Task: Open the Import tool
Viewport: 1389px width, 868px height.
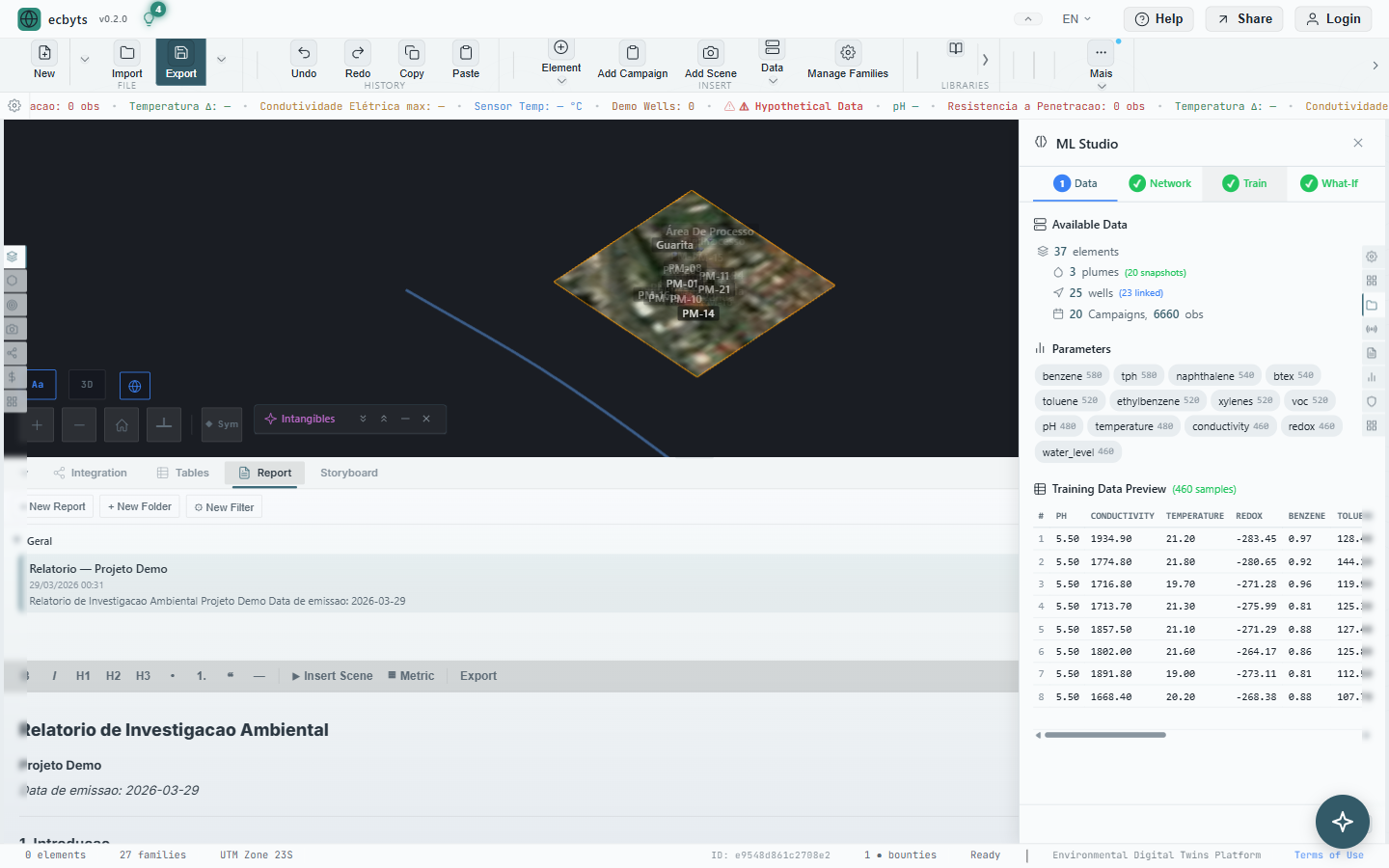Action: (126, 60)
